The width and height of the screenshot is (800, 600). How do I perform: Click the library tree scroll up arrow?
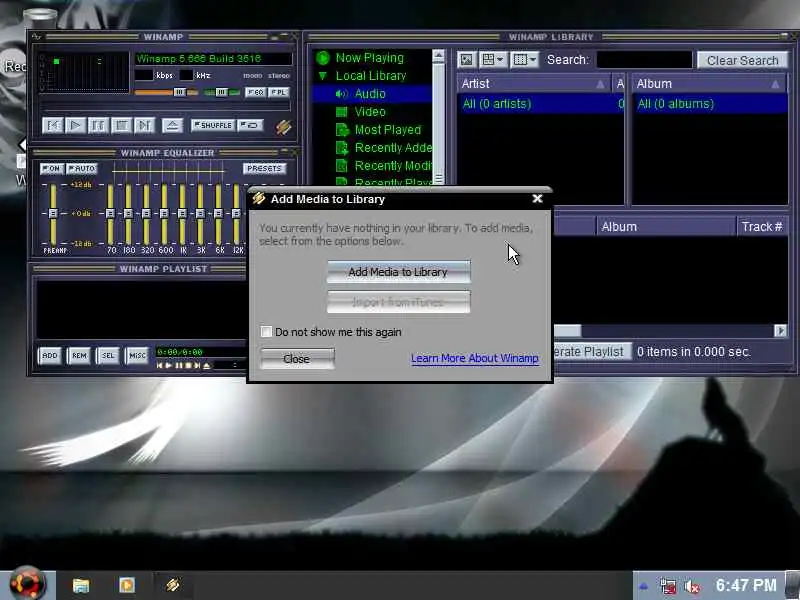point(438,56)
